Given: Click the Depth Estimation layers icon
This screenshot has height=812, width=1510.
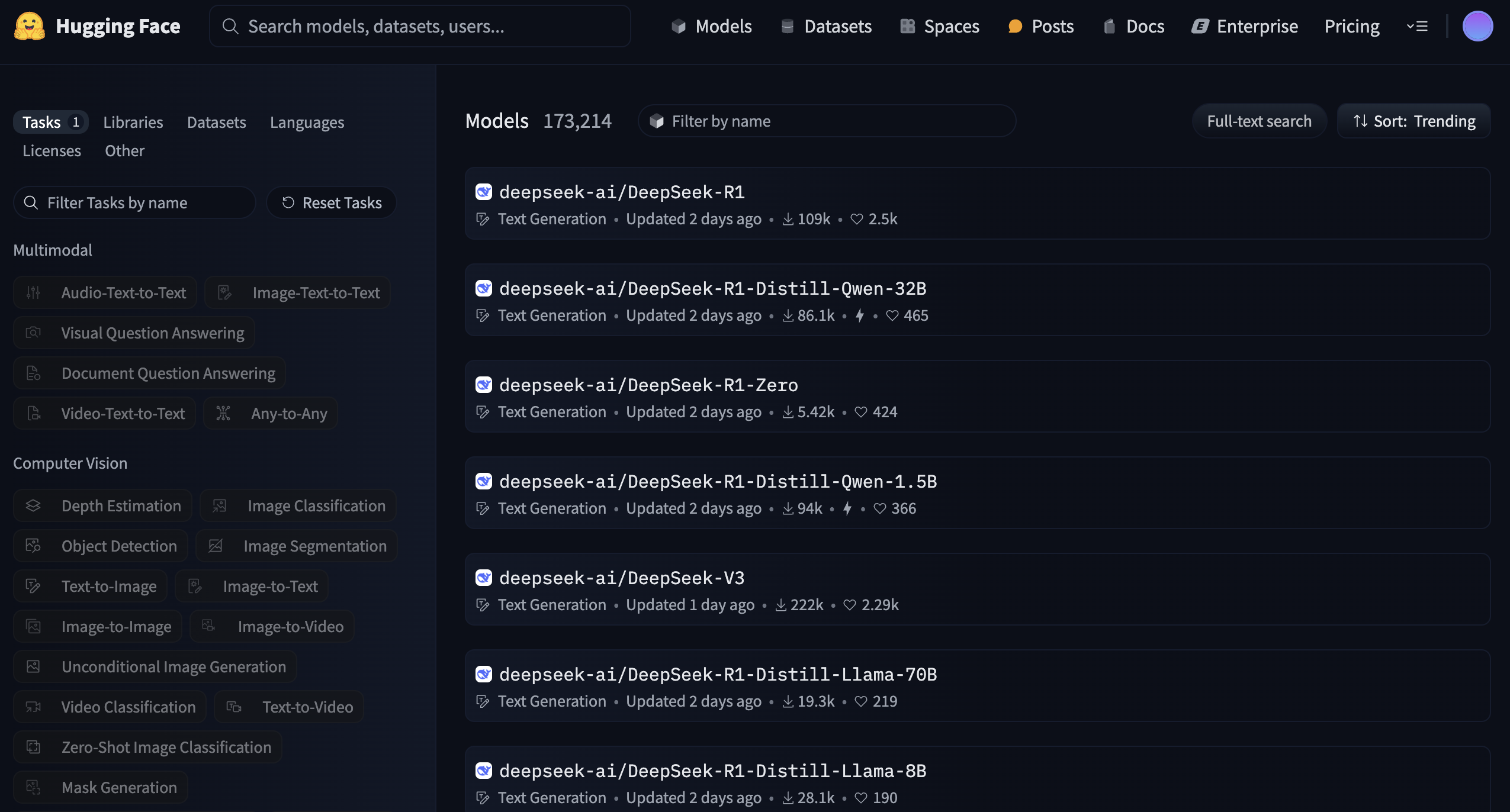Looking at the screenshot, I should [x=33, y=505].
